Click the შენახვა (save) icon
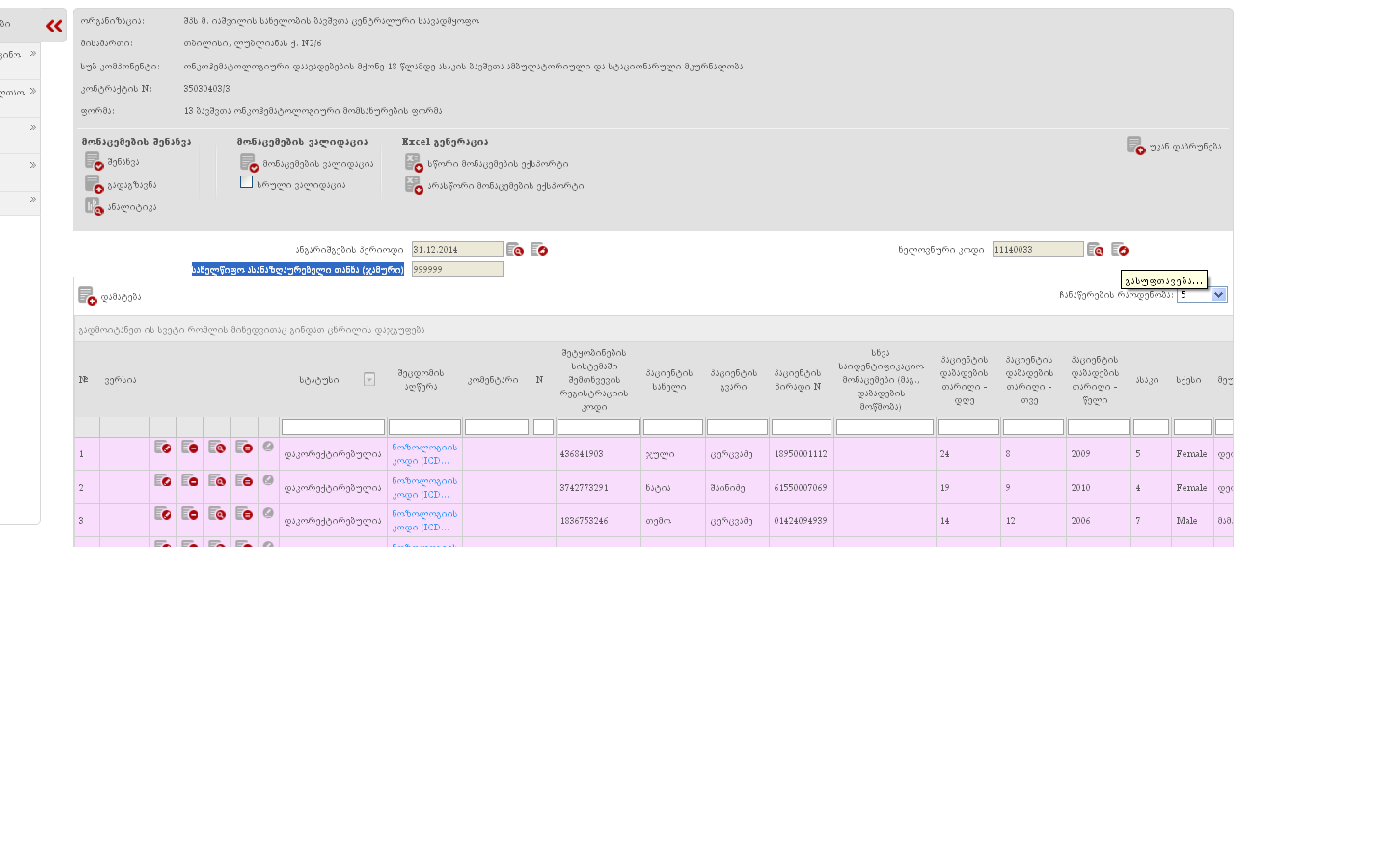 click(94, 162)
